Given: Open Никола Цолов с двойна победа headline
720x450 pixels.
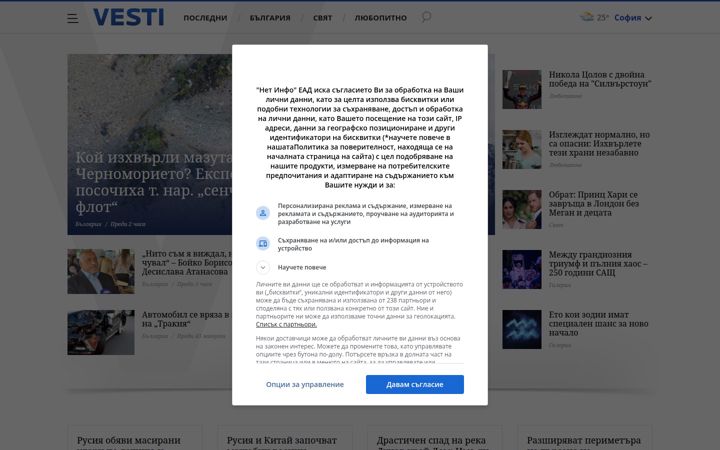Looking at the screenshot, I should [x=600, y=79].
